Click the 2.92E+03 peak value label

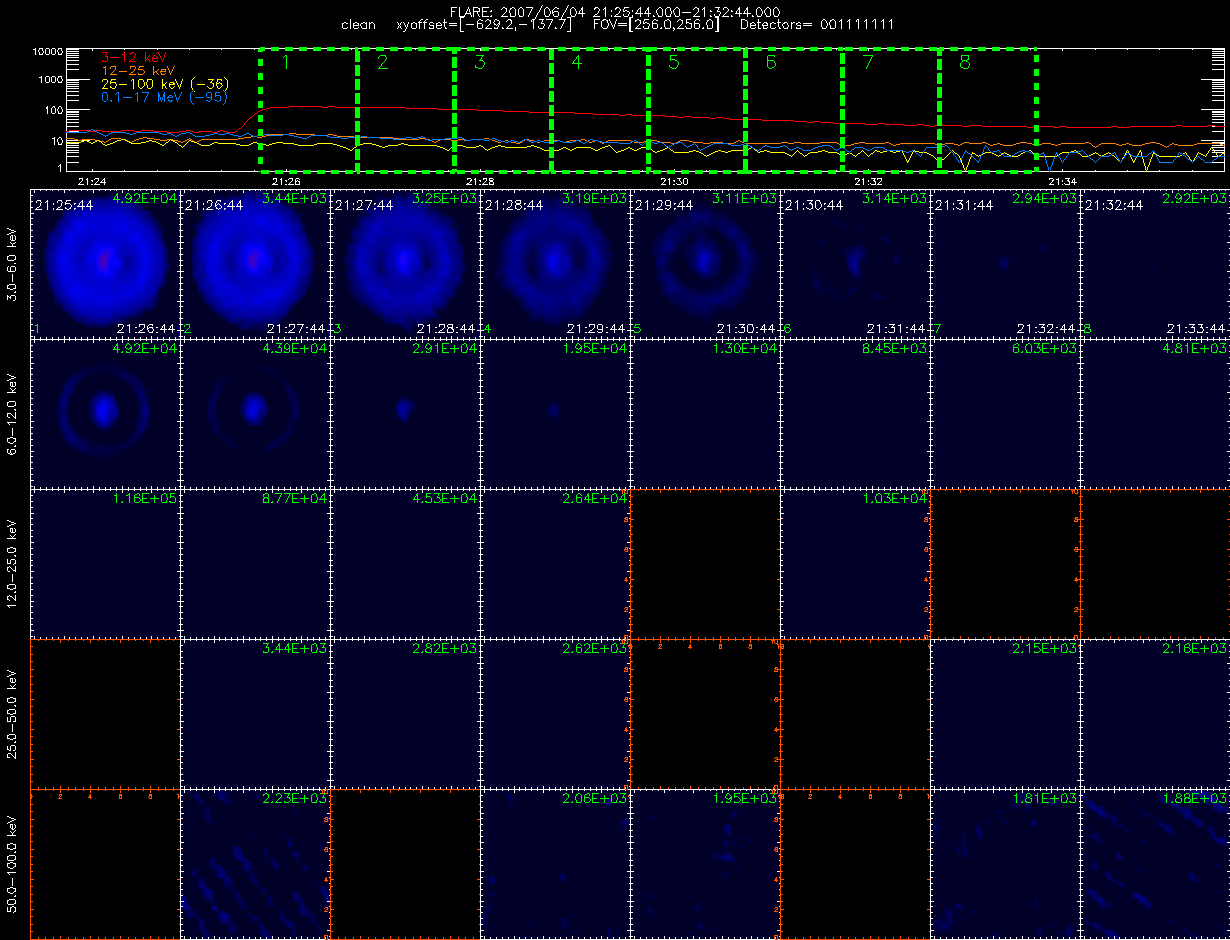(1196, 199)
